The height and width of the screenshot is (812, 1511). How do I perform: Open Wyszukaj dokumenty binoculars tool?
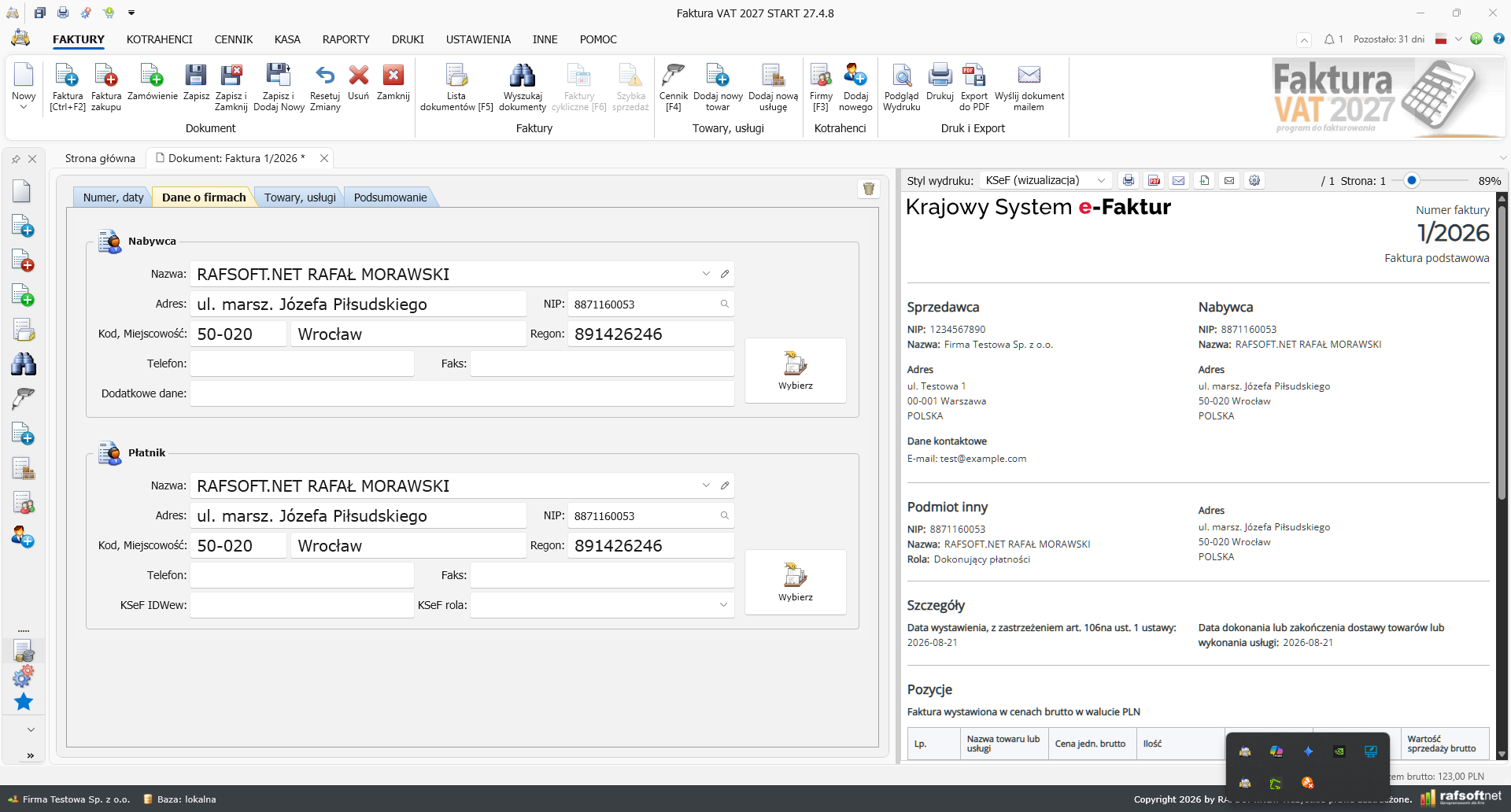click(x=523, y=87)
